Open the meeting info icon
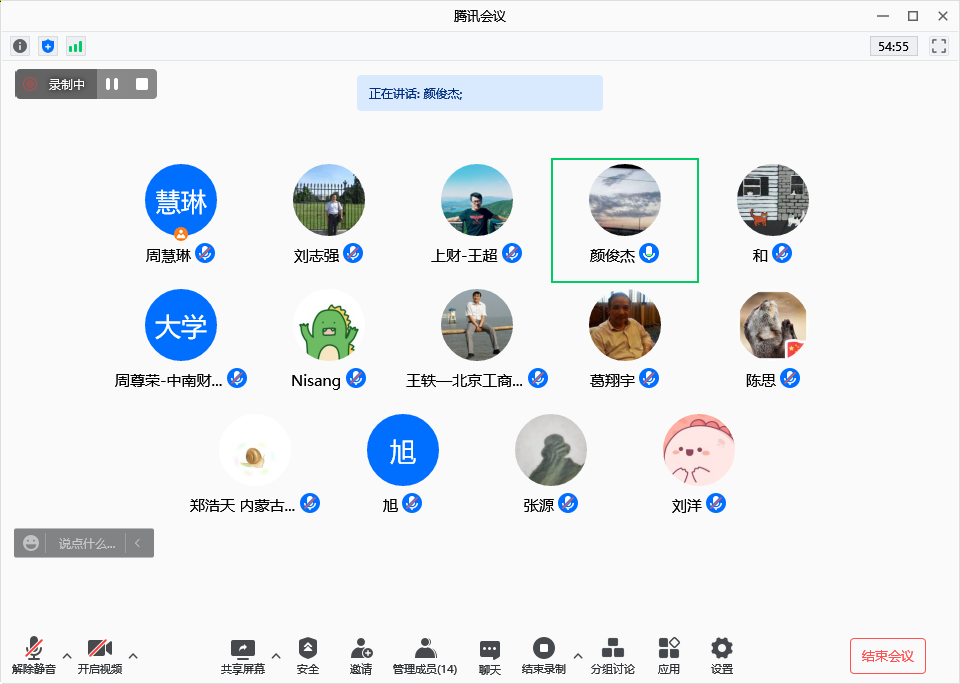960x684 pixels. pyautogui.click(x=20, y=46)
